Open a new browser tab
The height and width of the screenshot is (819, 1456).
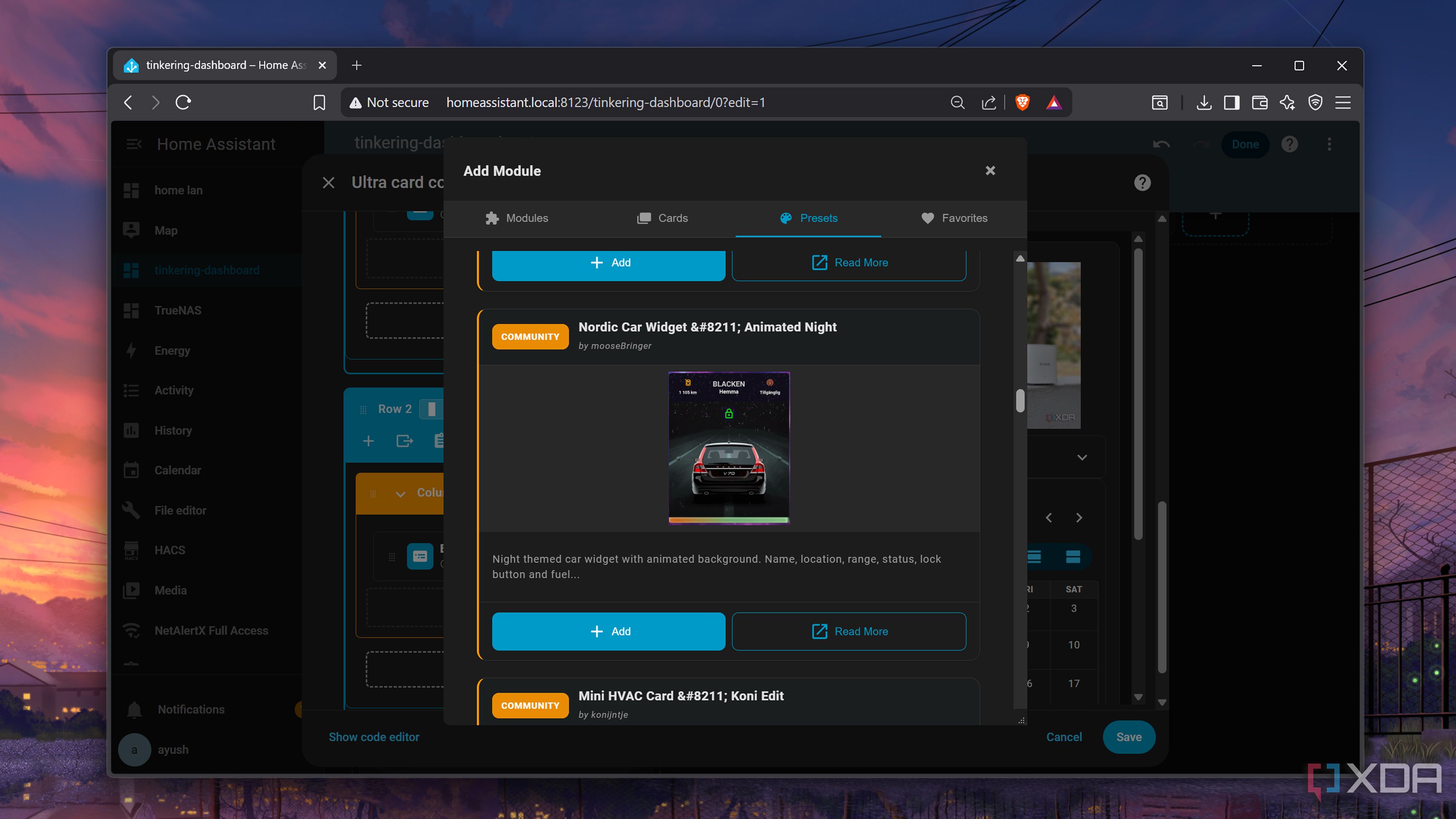(x=357, y=66)
